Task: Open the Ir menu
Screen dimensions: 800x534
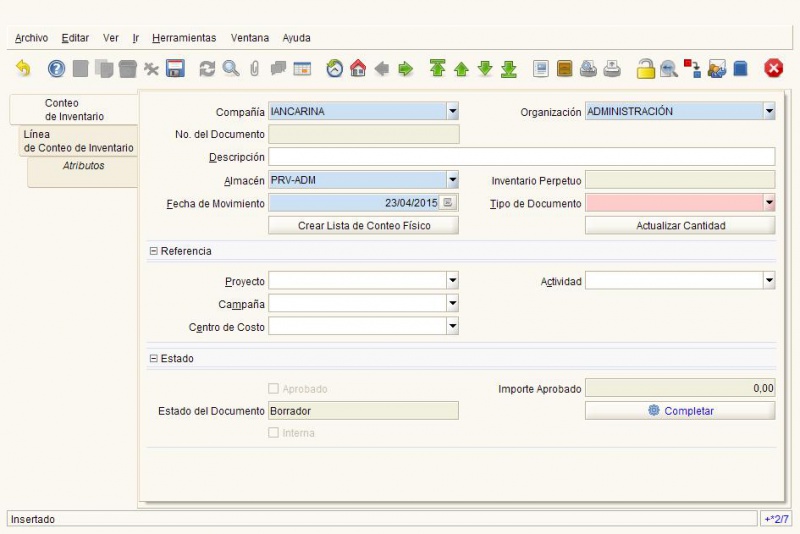Action: point(136,38)
